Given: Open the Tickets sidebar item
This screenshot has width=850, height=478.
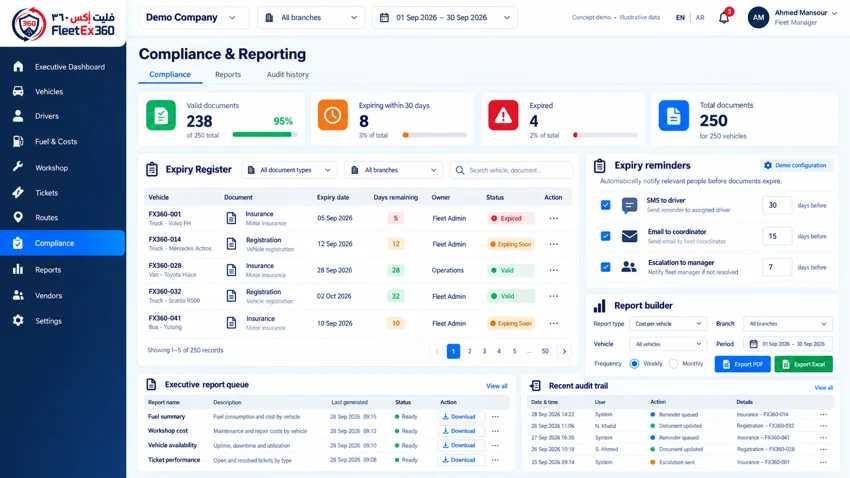Looking at the screenshot, I should pos(63,192).
